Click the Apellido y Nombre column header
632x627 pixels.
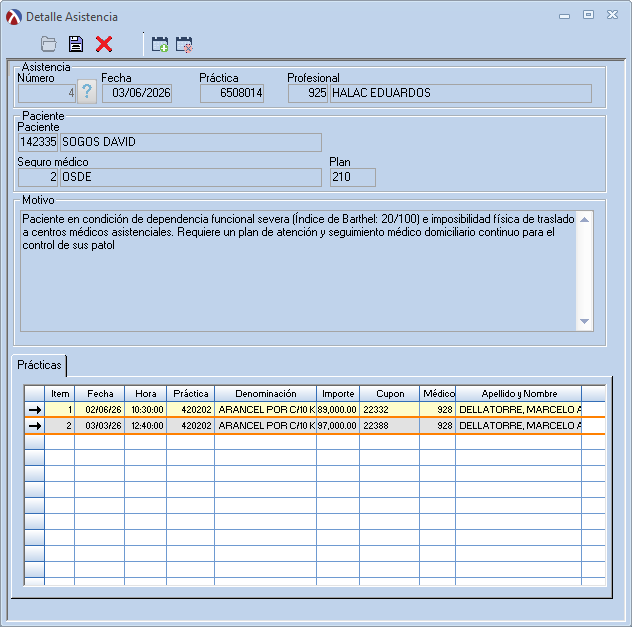coord(519,394)
